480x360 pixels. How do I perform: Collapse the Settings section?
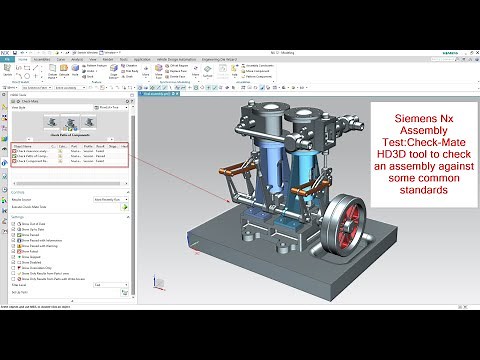click(x=128, y=217)
